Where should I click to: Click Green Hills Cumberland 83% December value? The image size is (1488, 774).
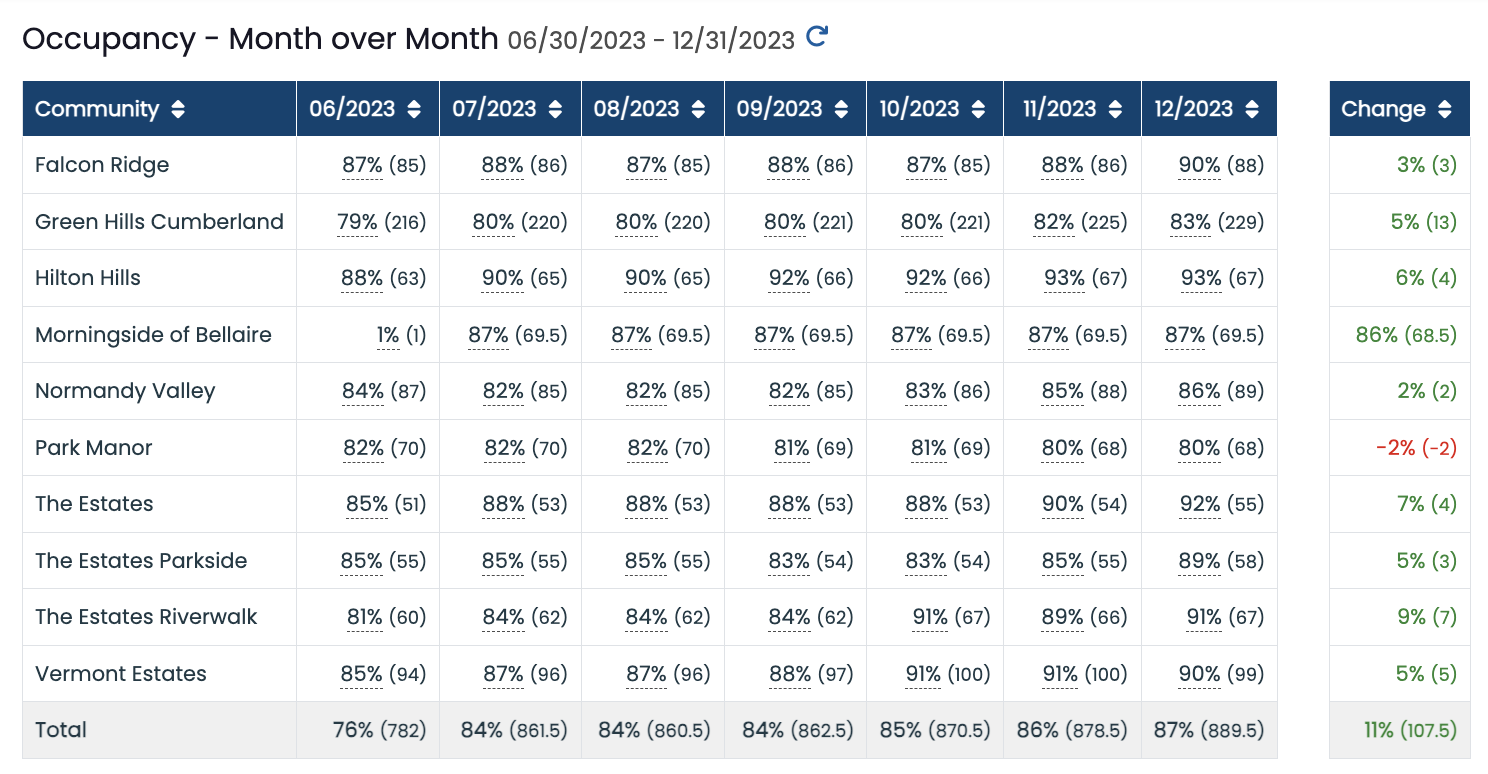pos(1191,222)
